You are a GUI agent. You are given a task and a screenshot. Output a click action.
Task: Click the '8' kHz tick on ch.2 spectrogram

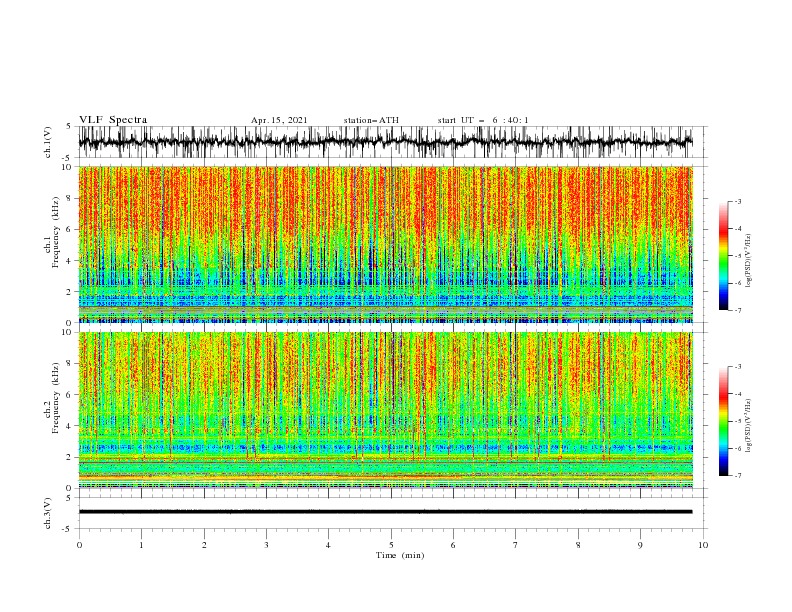[x=70, y=364]
